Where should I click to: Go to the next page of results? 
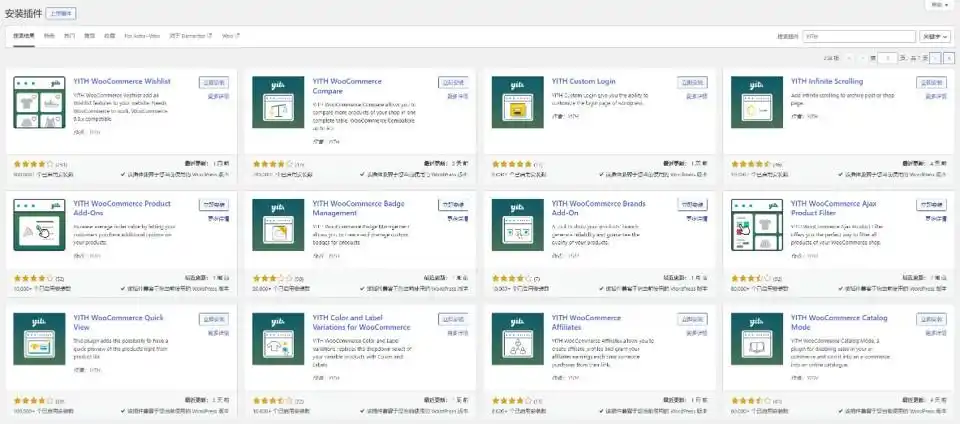(x=934, y=58)
